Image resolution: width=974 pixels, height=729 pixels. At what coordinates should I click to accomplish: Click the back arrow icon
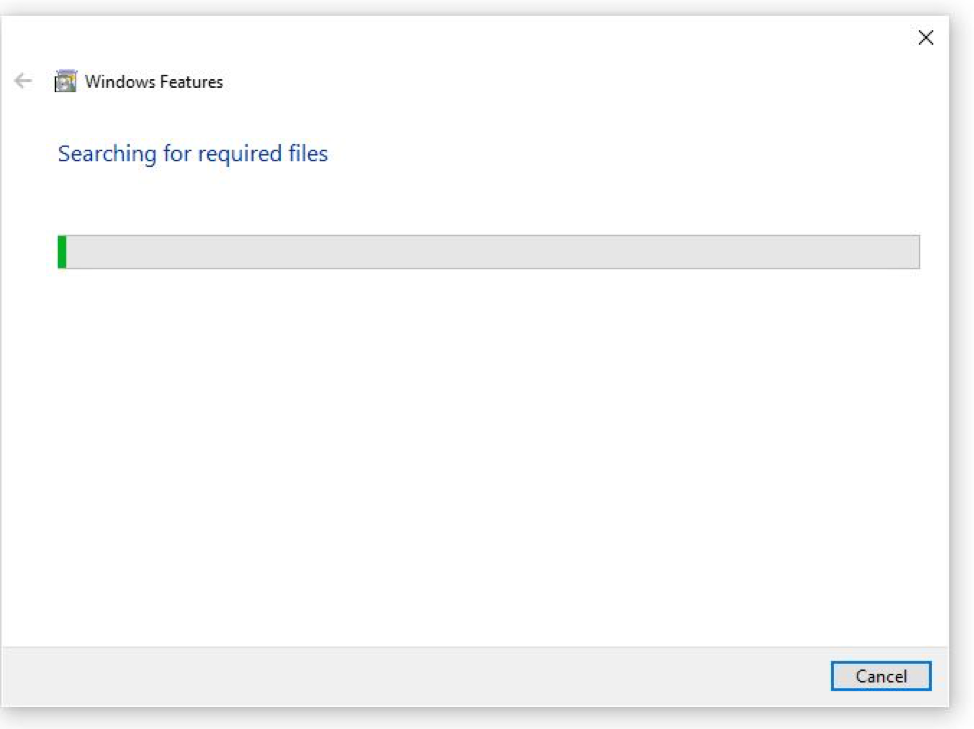(23, 81)
